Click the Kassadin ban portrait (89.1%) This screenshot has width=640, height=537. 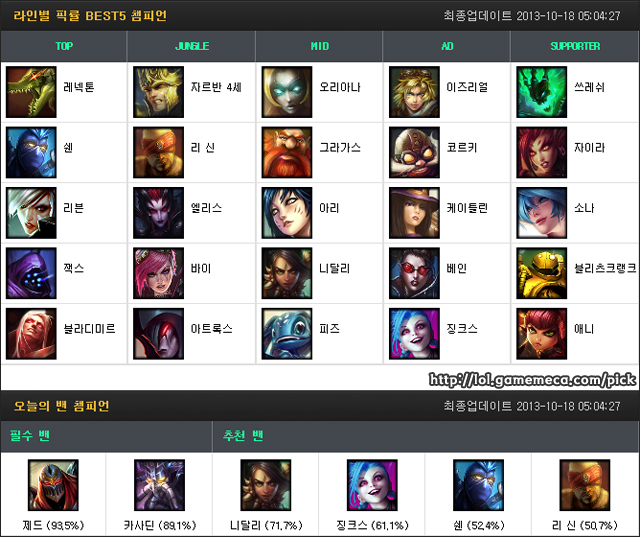tap(160, 485)
